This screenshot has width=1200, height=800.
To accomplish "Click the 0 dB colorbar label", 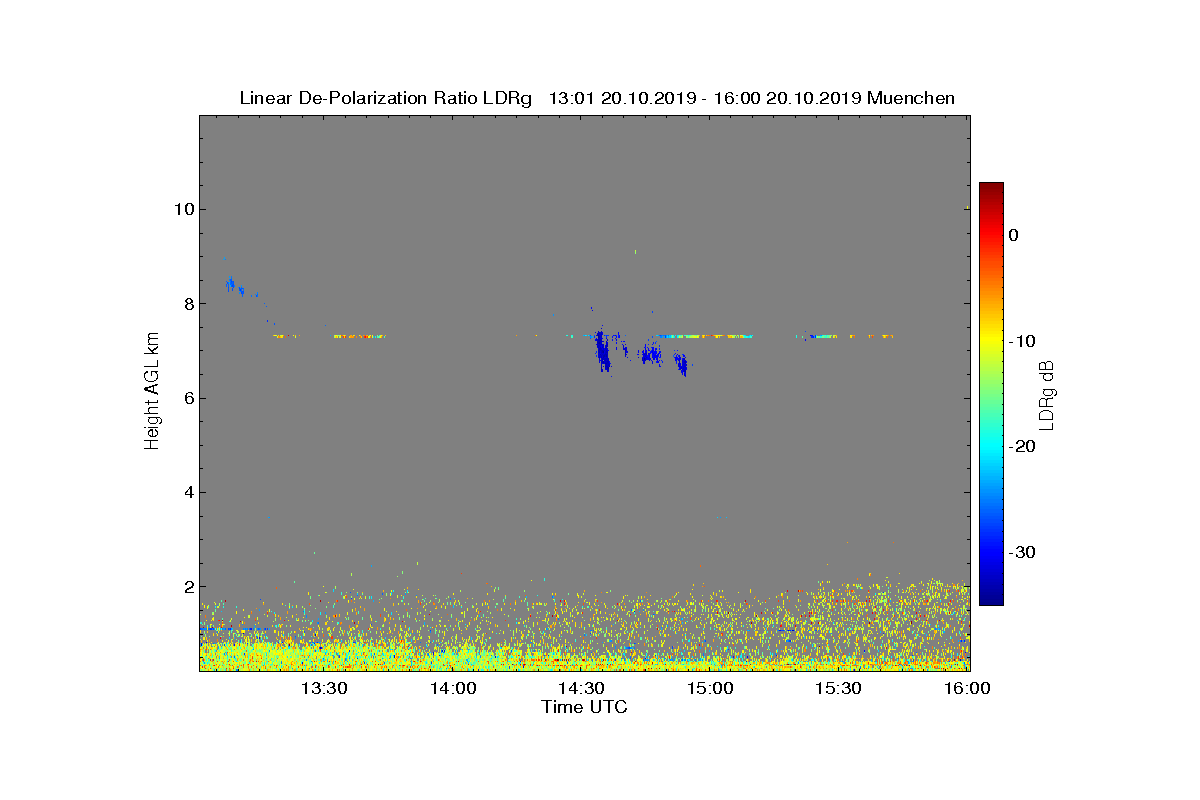I will pos(1013,235).
